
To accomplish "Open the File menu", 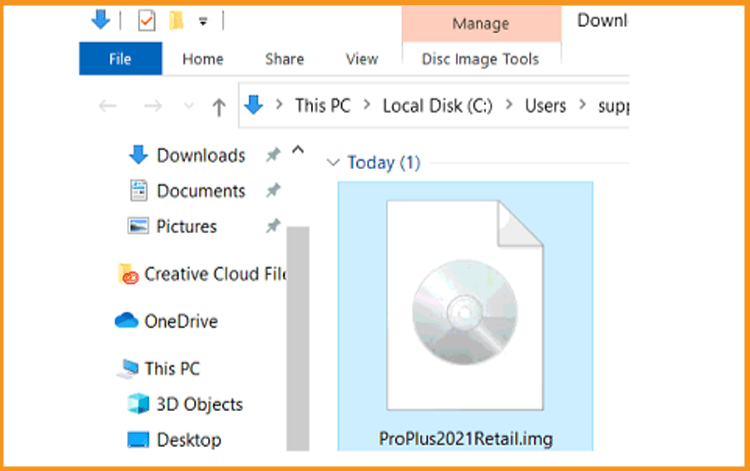I will click(120, 59).
